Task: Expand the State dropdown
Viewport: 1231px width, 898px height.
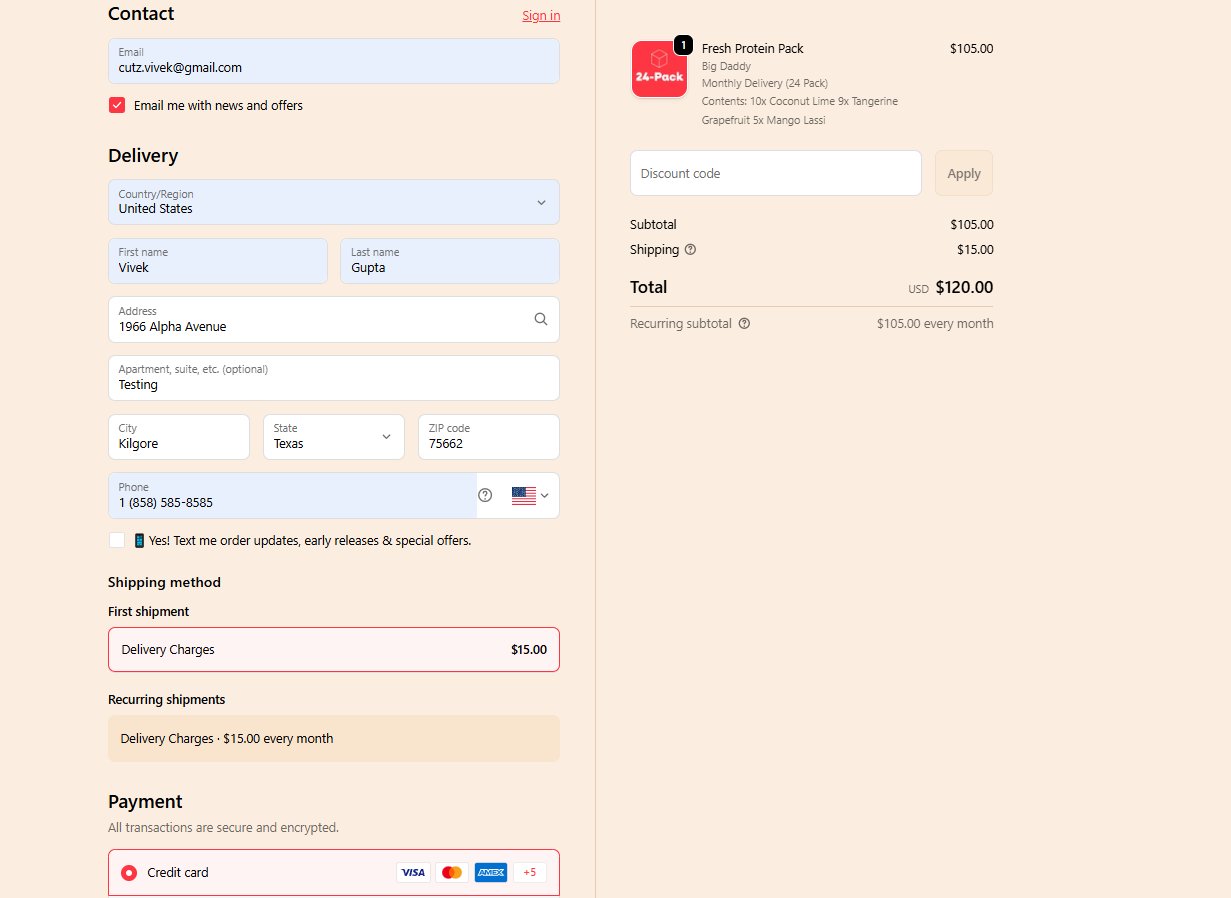Action: pyautogui.click(x=333, y=437)
